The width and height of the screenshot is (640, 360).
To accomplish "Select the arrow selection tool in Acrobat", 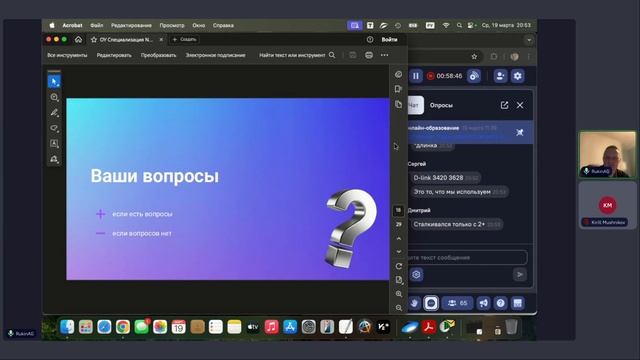I will pos(54,82).
